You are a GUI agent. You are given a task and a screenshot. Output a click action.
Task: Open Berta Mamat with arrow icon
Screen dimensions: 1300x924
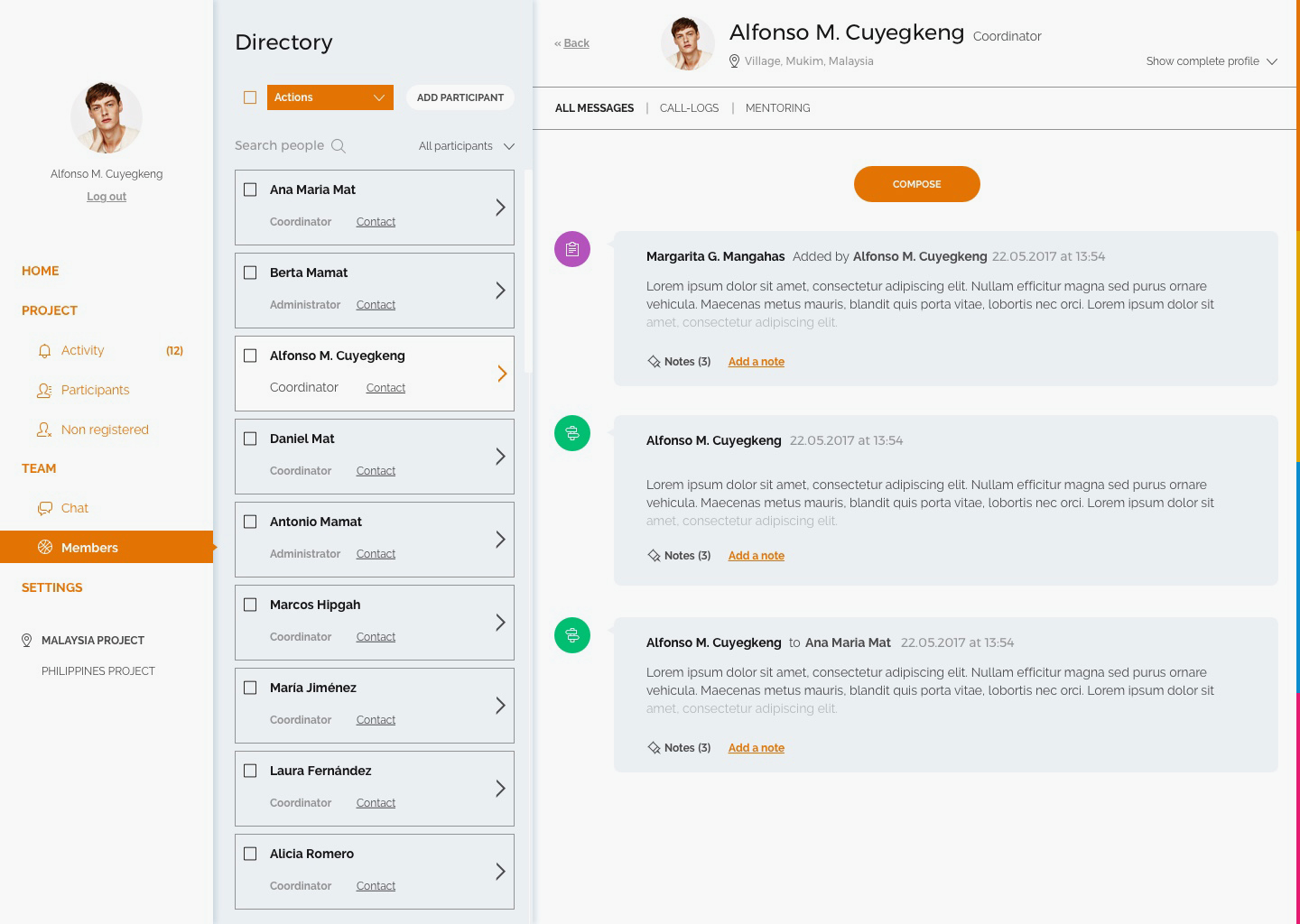pos(500,291)
